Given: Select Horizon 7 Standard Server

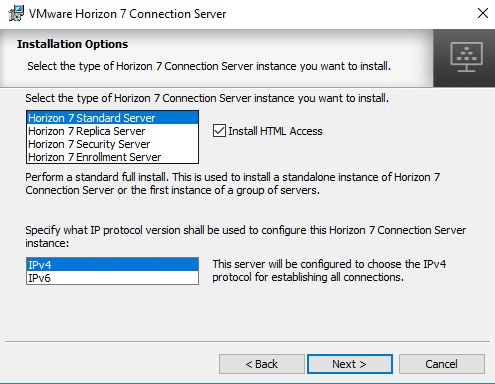Looking at the screenshot, I should tap(112, 118).
